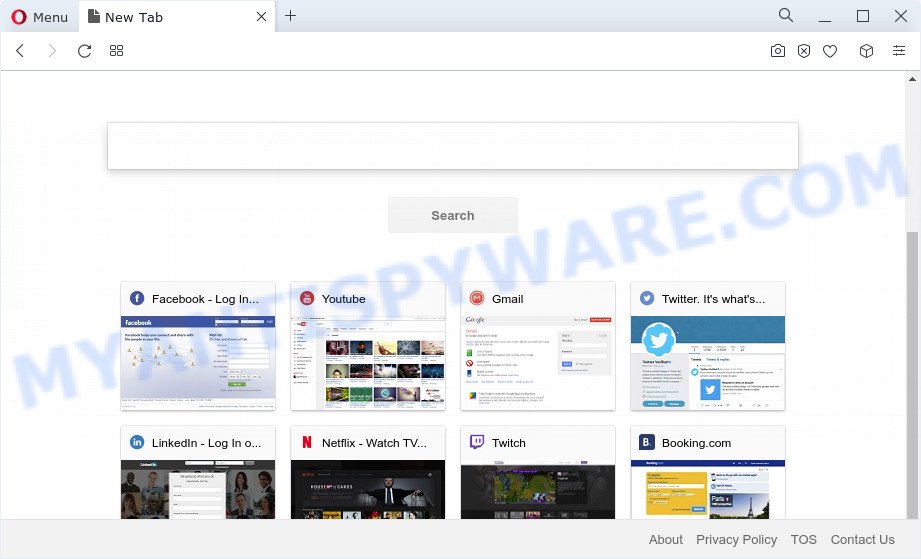Open the About link
This screenshot has height=559, width=921.
[x=665, y=540]
